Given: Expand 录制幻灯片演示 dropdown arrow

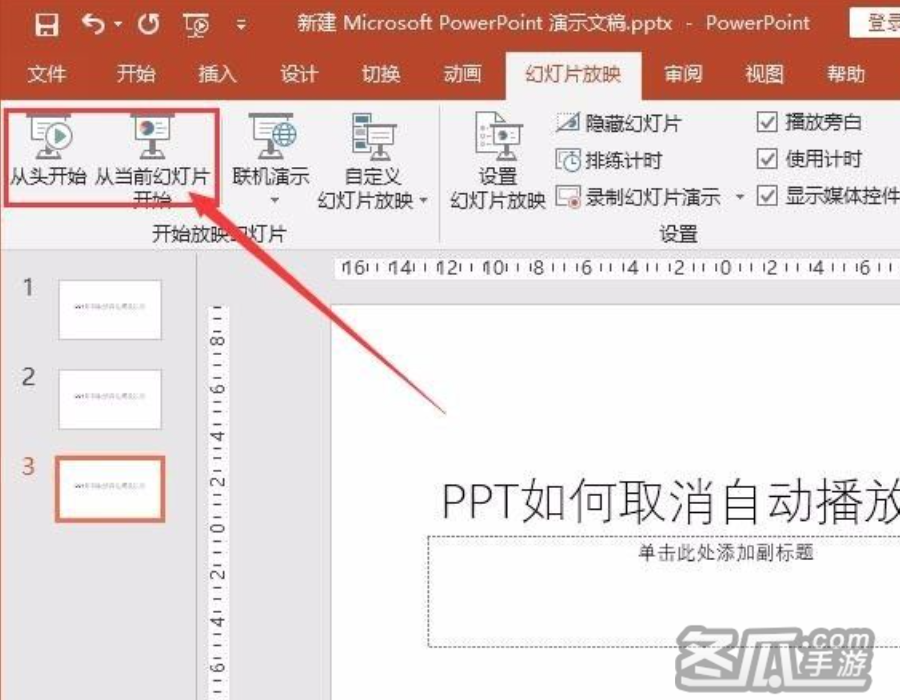Looking at the screenshot, I should (x=740, y=197).
